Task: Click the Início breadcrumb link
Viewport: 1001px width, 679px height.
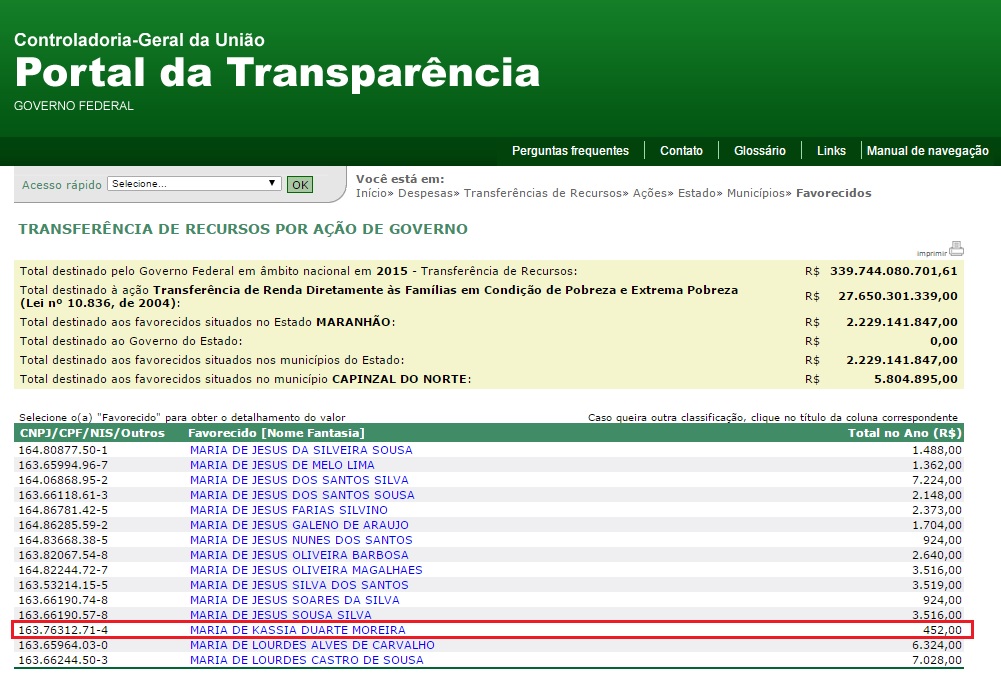Action: tap(371, 193)
